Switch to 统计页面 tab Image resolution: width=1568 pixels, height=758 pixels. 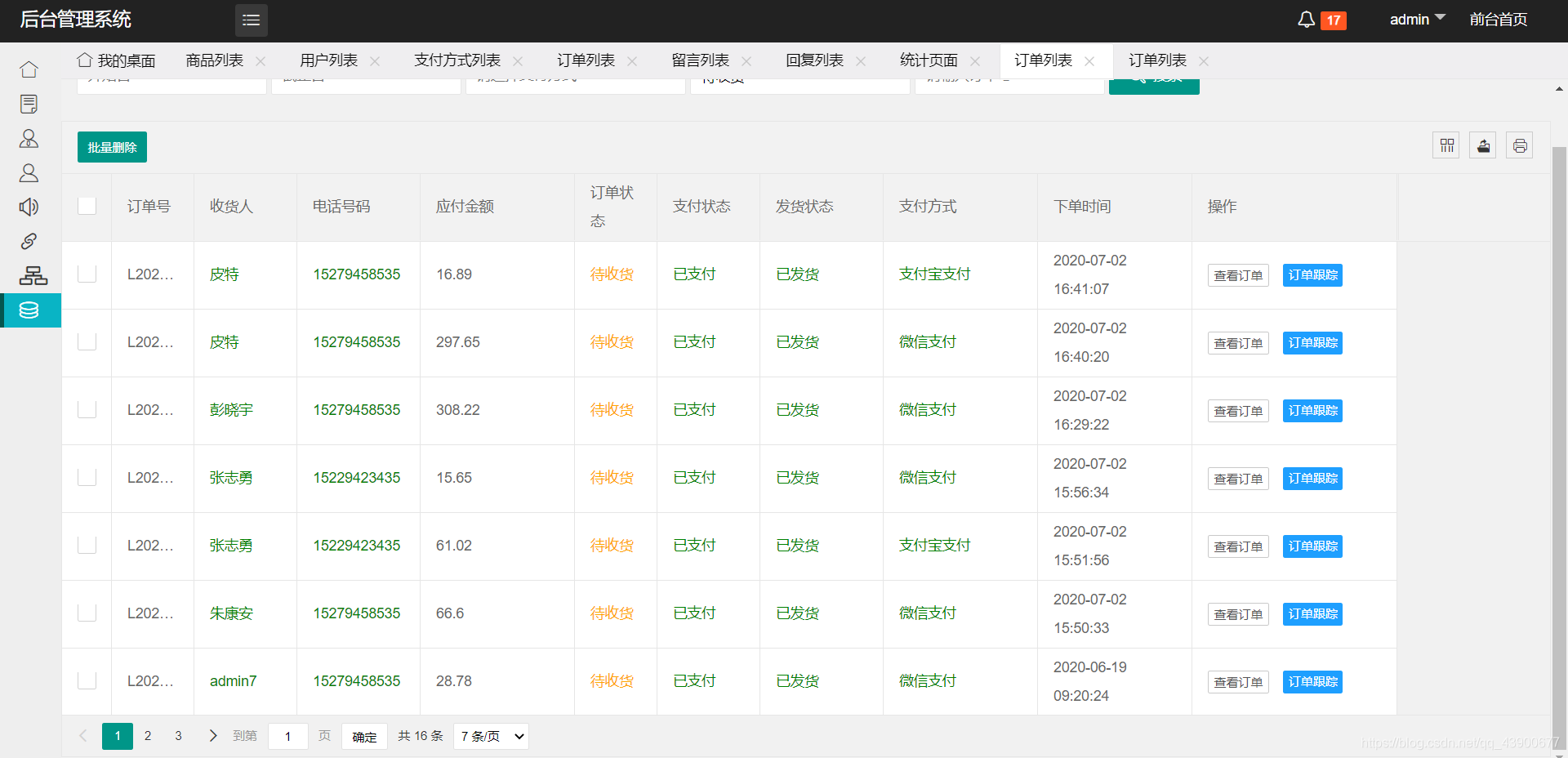point(929,60)
